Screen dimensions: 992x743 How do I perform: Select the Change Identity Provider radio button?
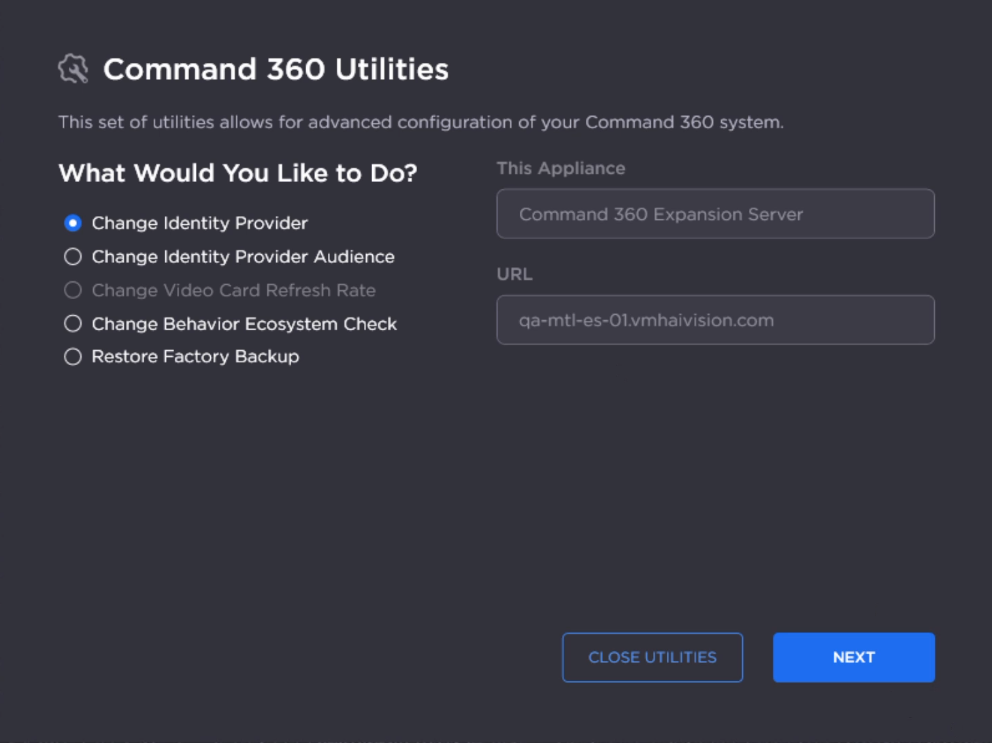point(71,223)
